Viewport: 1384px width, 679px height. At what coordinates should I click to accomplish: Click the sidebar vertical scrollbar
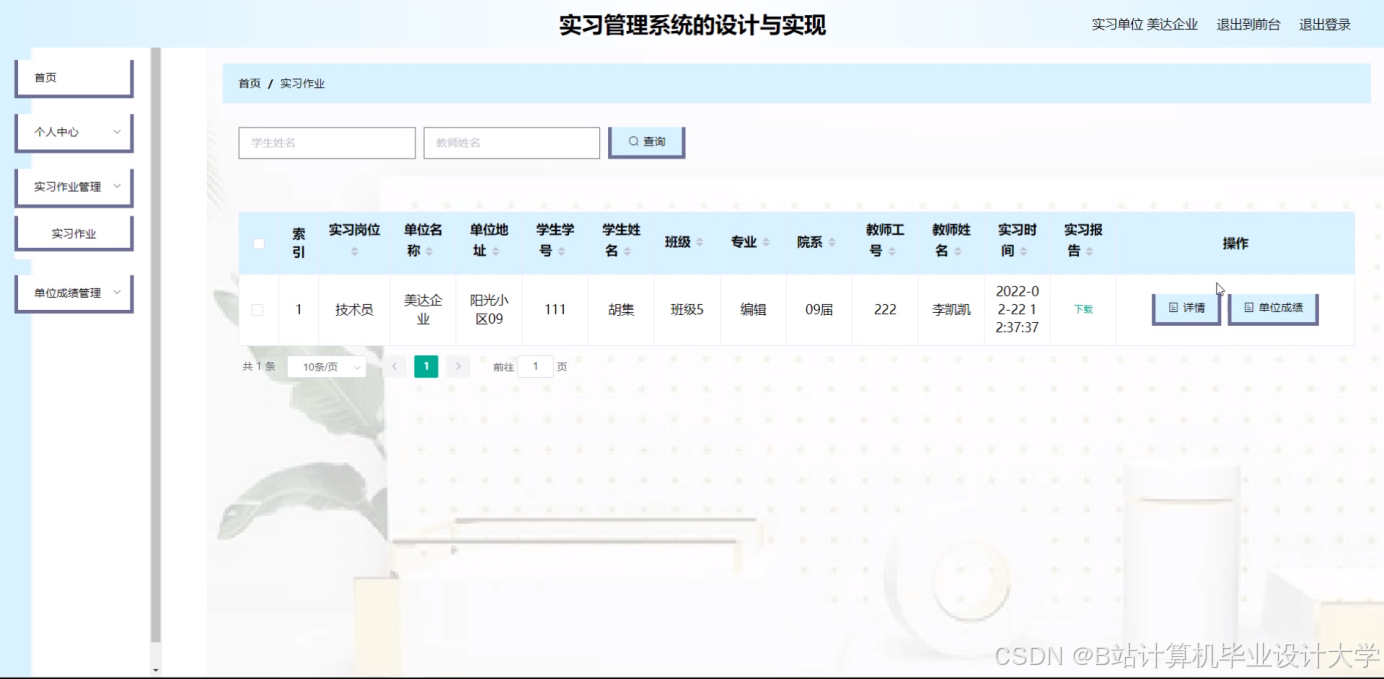(155, 345)
